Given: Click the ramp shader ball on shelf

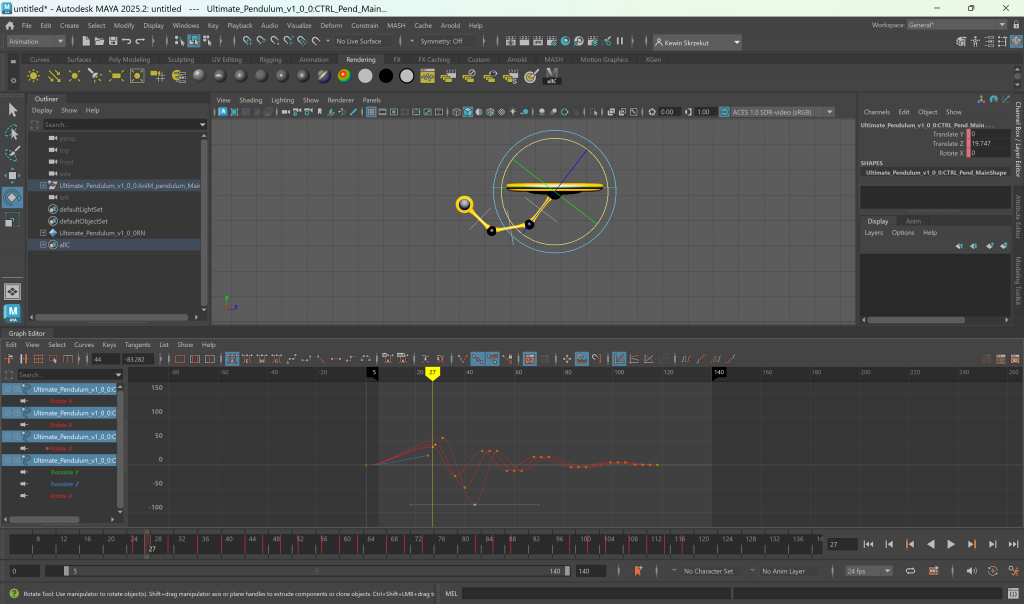Looking at the screenshot, I should coord(344,76).
